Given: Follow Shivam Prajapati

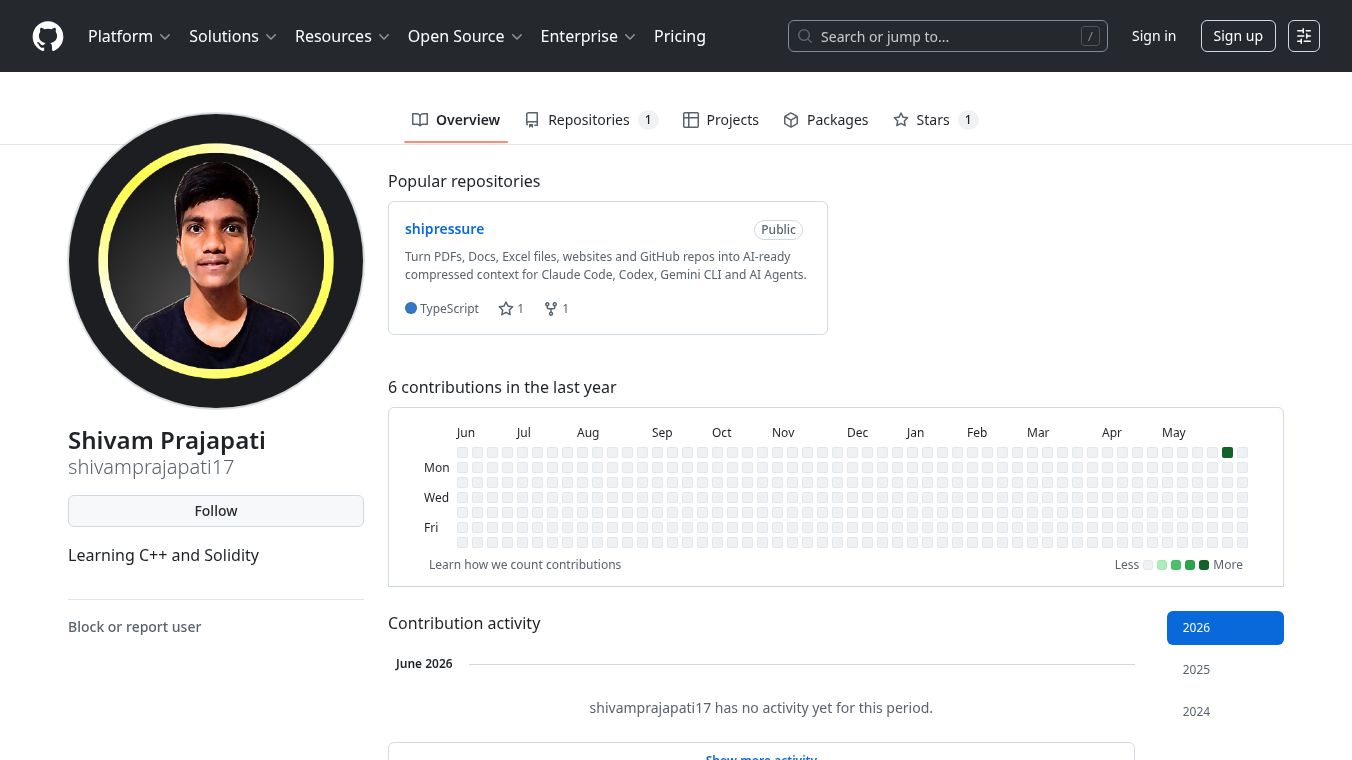Looking at the screenshot, I should (216, 511).
